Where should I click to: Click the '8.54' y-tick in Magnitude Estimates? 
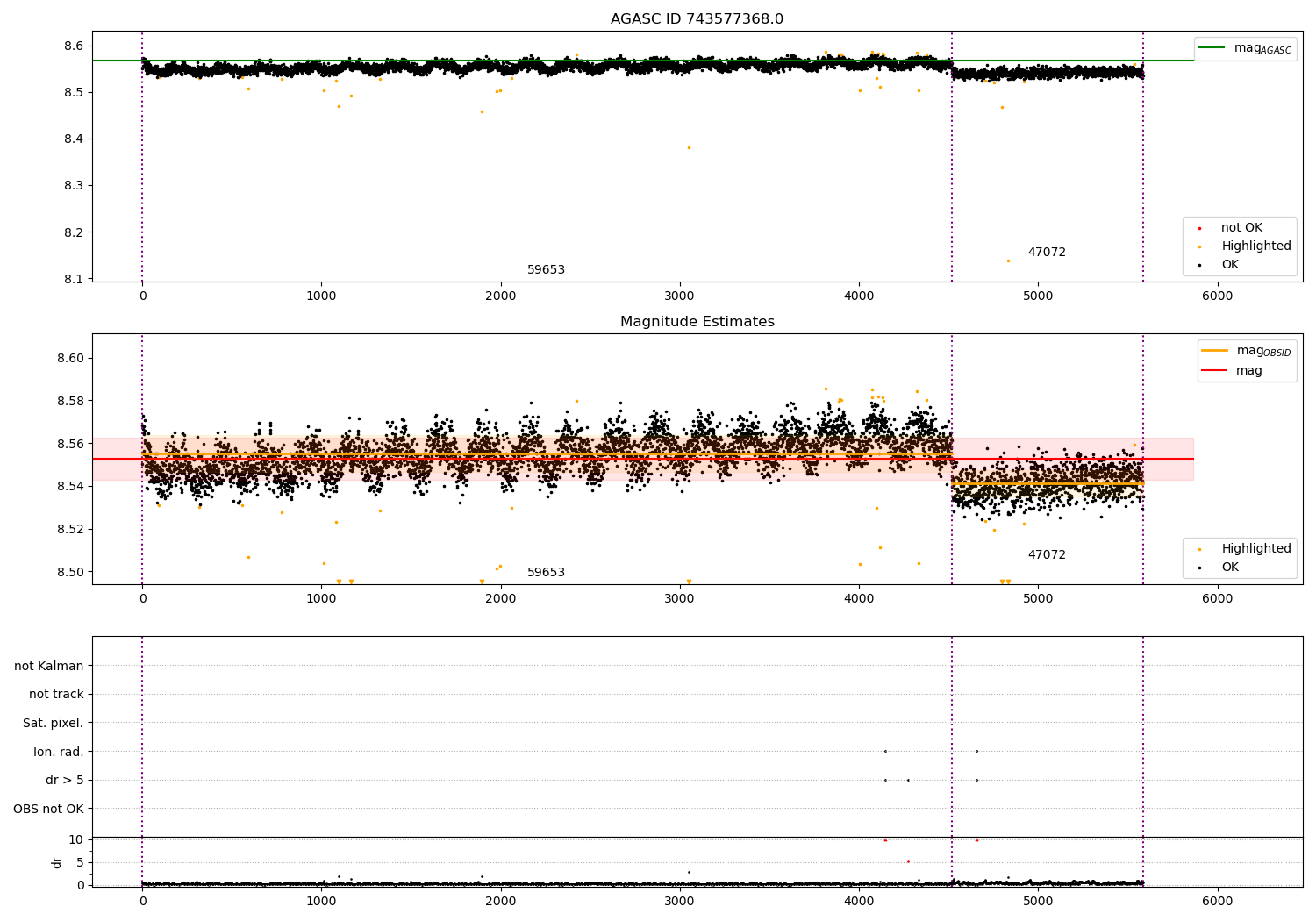tap(70, 486)
